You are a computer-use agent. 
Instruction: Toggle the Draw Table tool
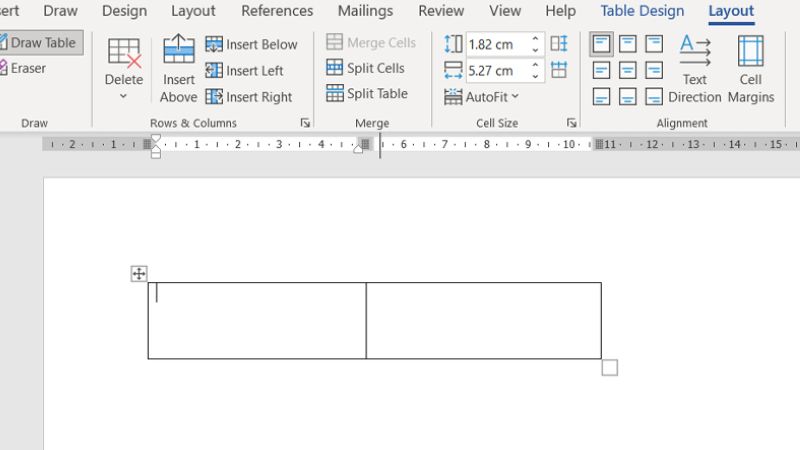[x=40, y=43]
